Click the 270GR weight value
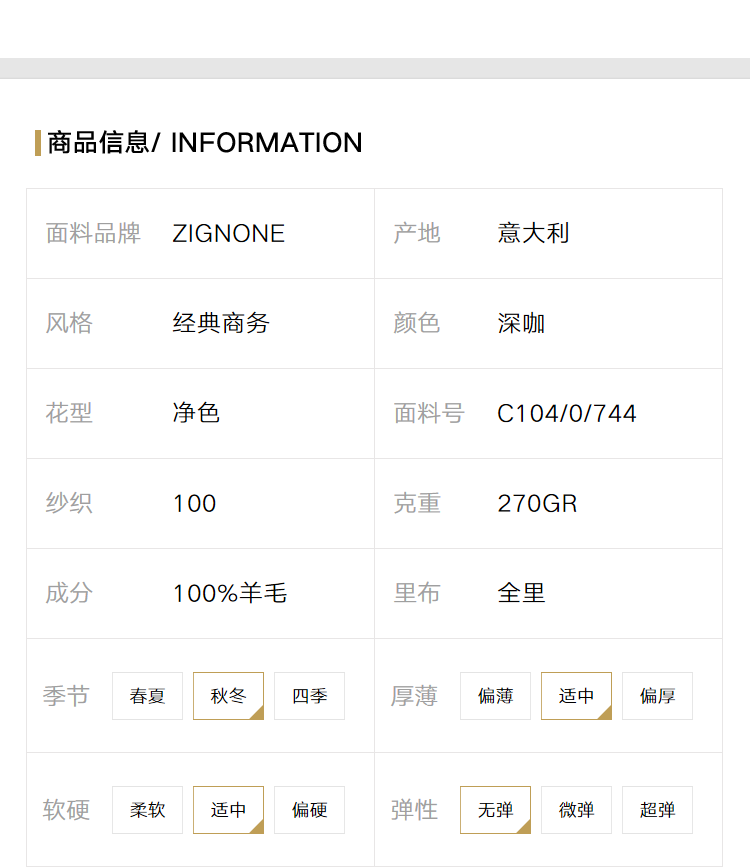 coord(537,504)
